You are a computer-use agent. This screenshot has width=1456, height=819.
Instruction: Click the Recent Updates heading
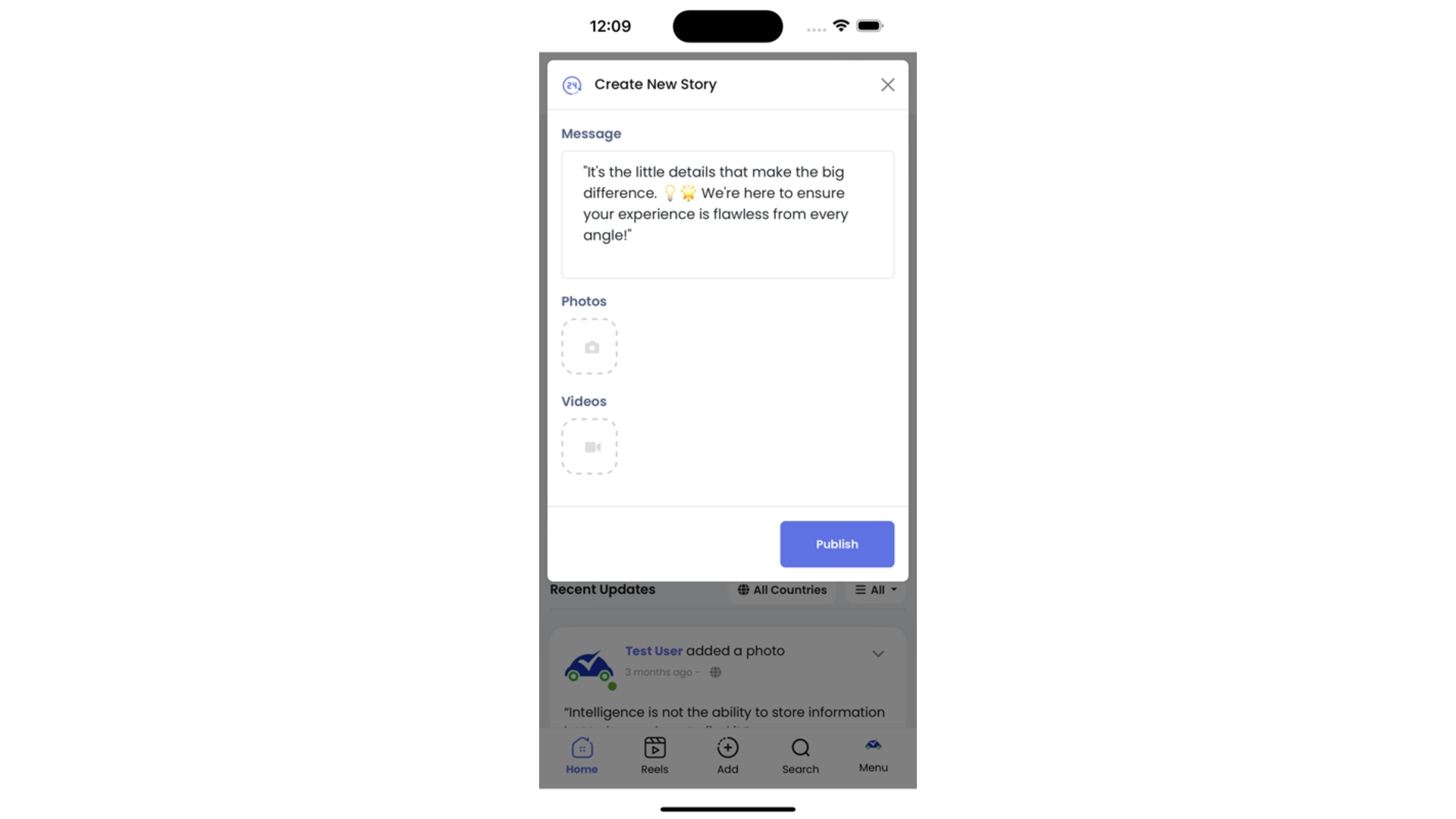click(x=602, y=589)
